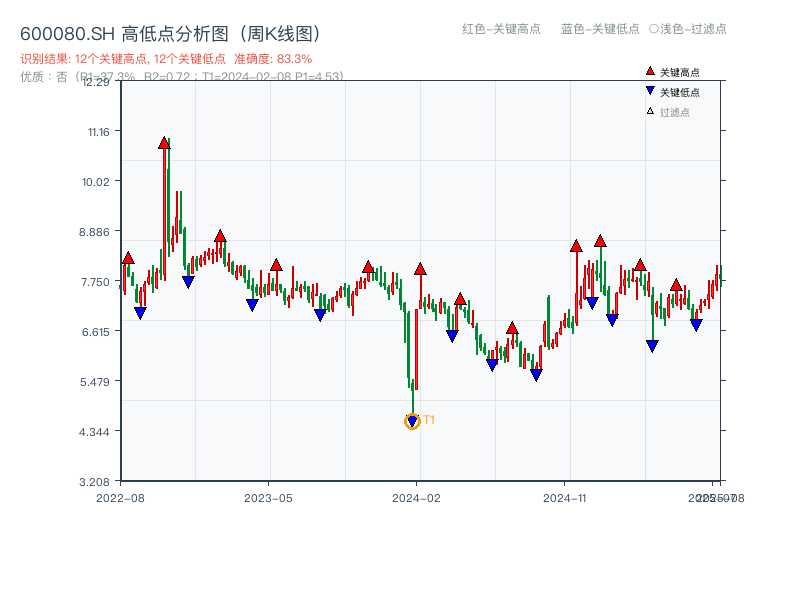Select the key-high marker on the first 2022-08 candle
The image size is (800, 600).
click(128, 258)
